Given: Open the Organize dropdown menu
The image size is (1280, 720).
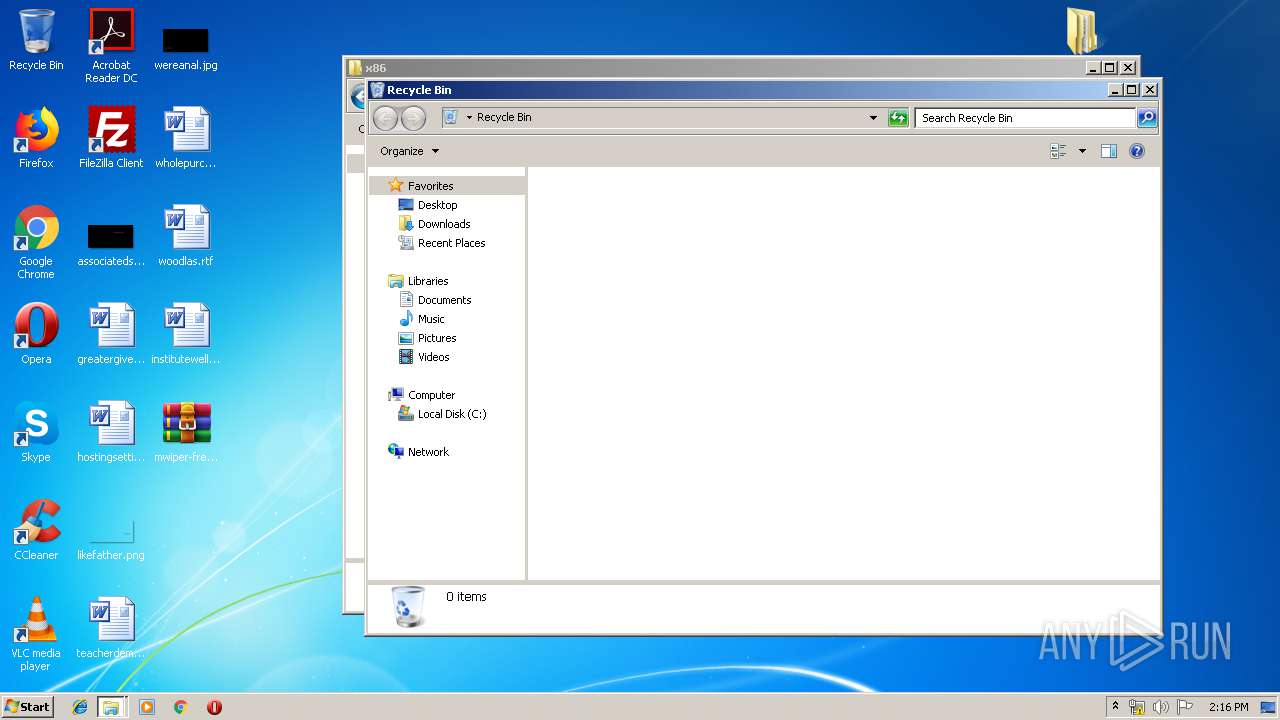Looking at the screenshot, I should (x=409, y=151).
